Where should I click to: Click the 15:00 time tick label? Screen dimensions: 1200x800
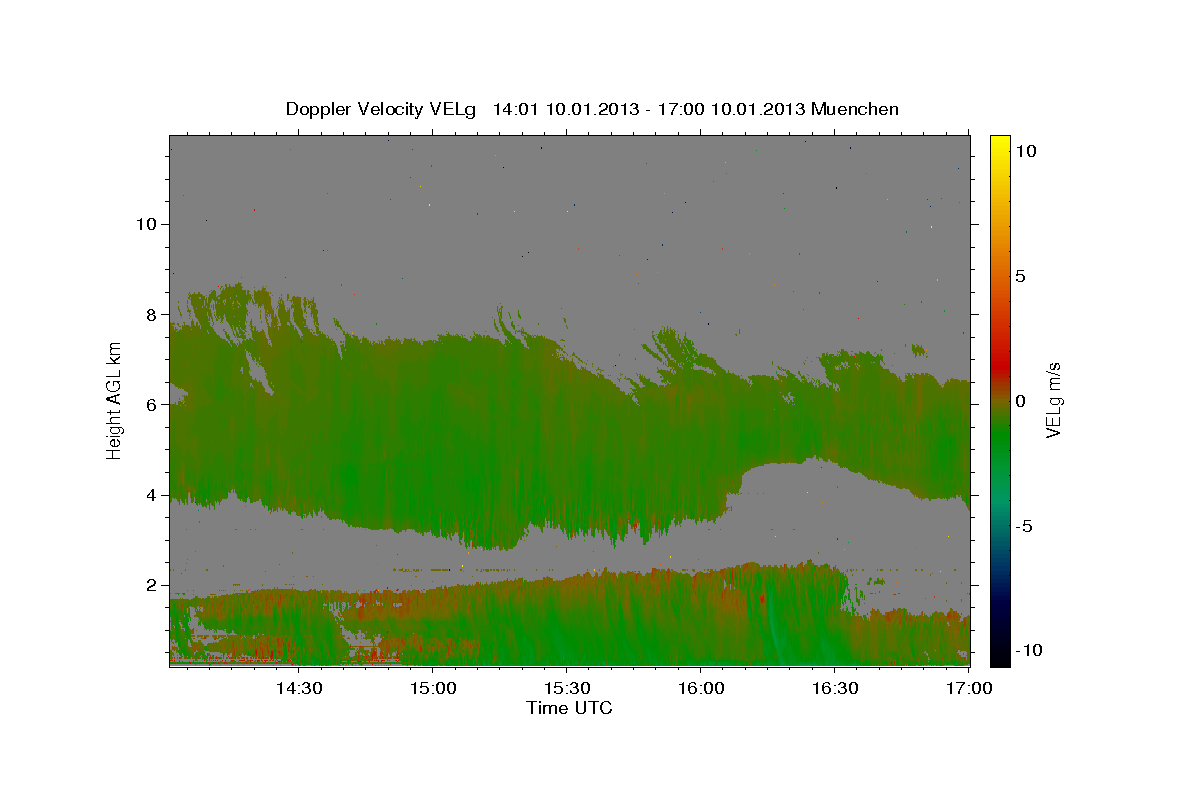pos(432,689)
